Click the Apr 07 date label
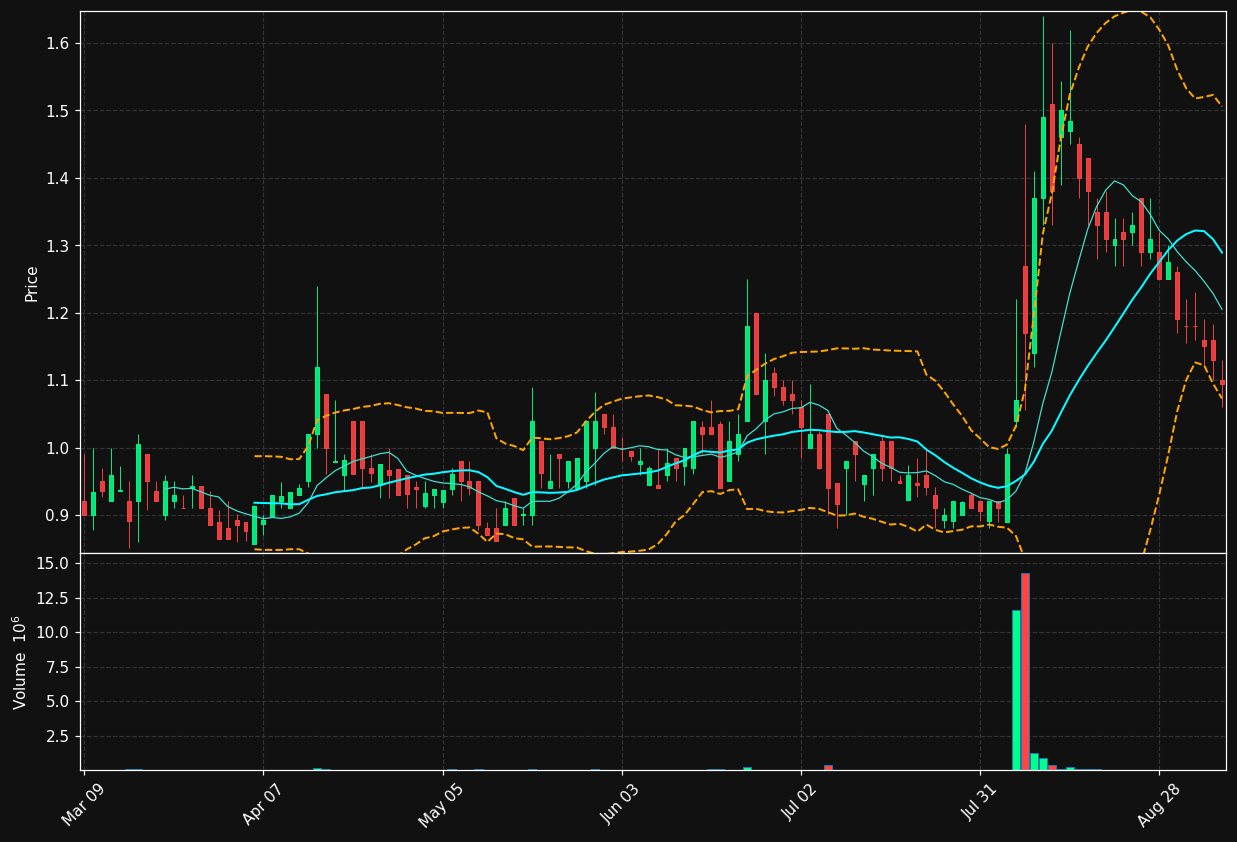This screenshot has width=1237, height=842. [x=263, y=805]
